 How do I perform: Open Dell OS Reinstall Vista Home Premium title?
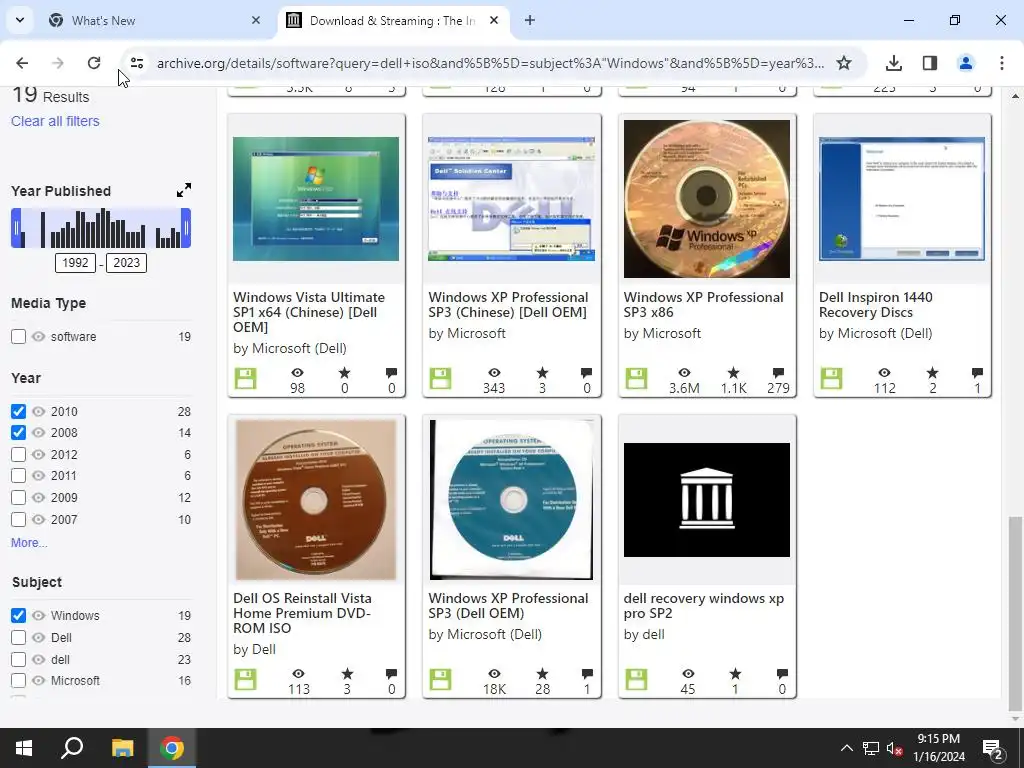pyautogui.click(x=302, y=613)
